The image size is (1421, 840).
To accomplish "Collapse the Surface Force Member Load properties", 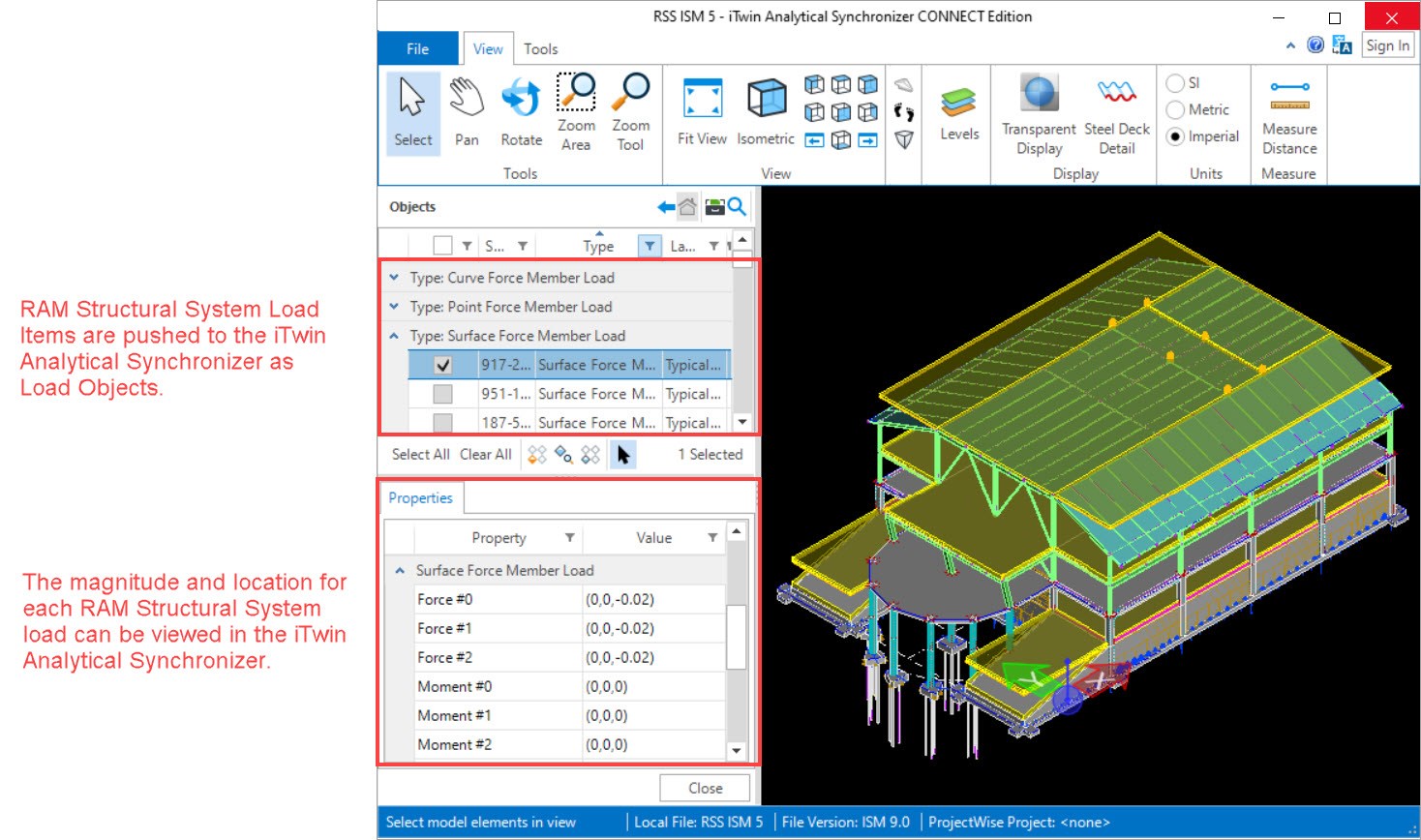I will (400, 571).
